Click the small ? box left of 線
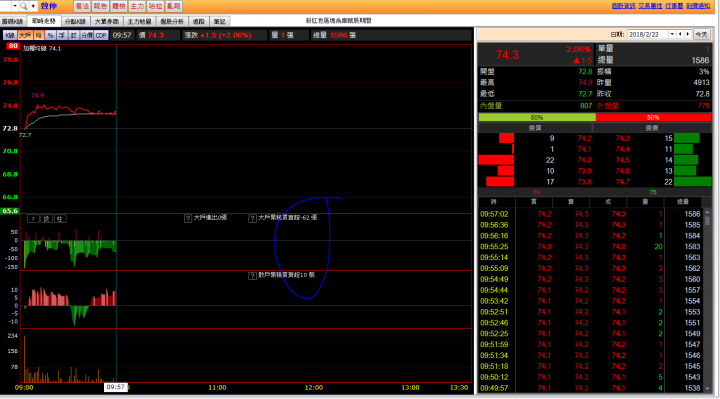The image size is (720, 399). click(33, 219)
